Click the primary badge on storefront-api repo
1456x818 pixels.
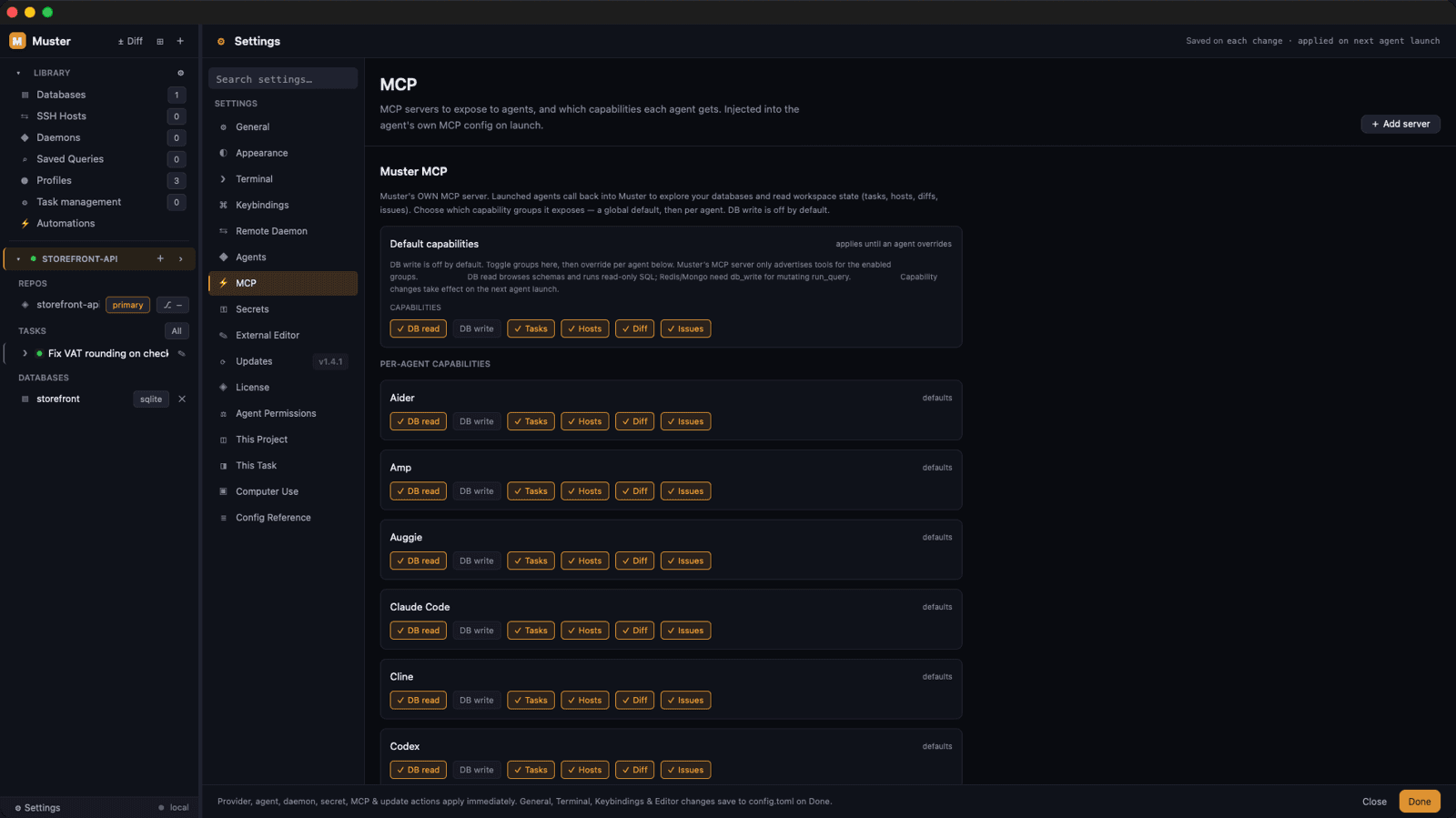[127, 305]
